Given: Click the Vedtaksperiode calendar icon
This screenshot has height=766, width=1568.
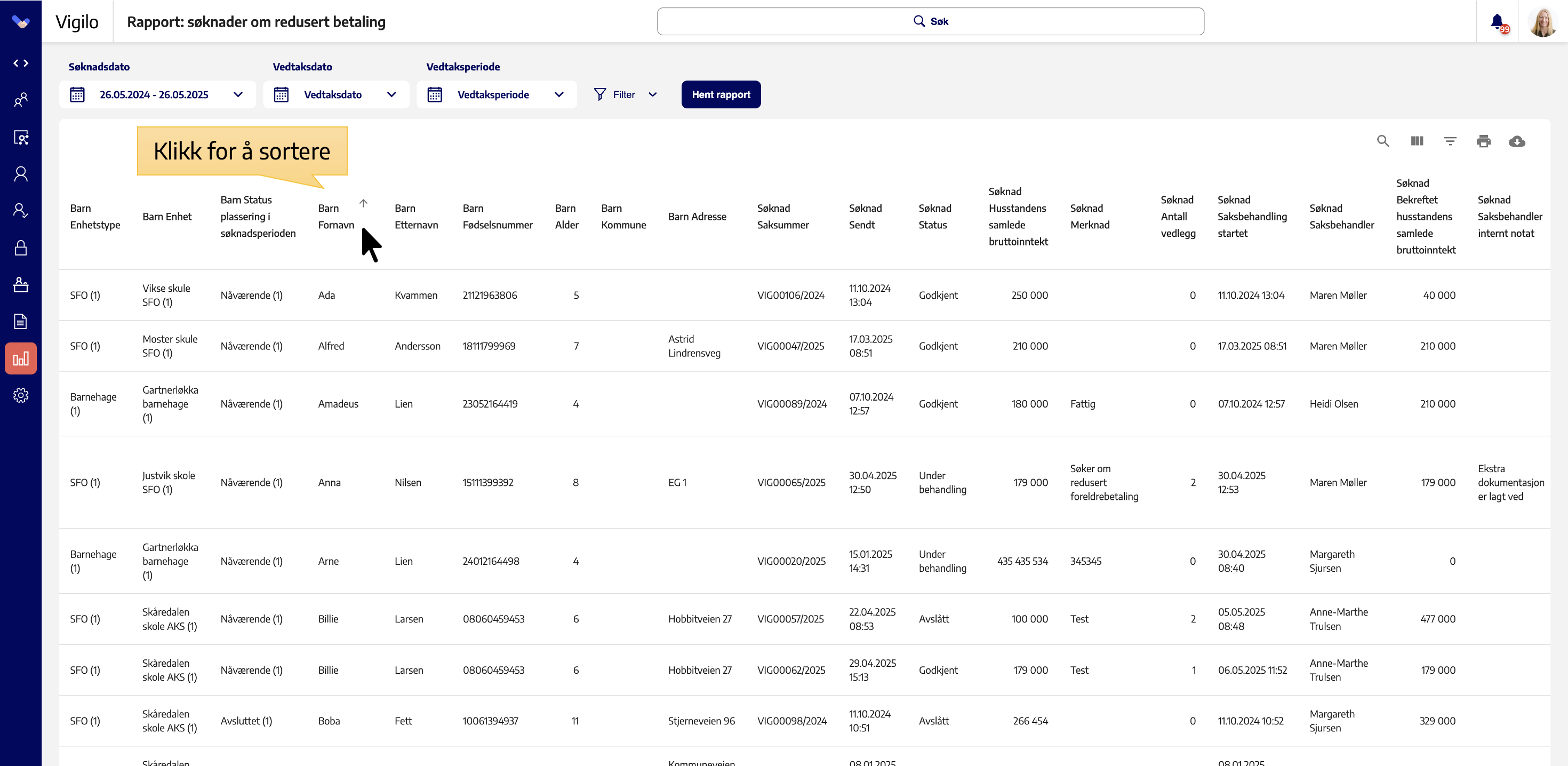Looking at the screenshot, I should (x=435, y=94).
